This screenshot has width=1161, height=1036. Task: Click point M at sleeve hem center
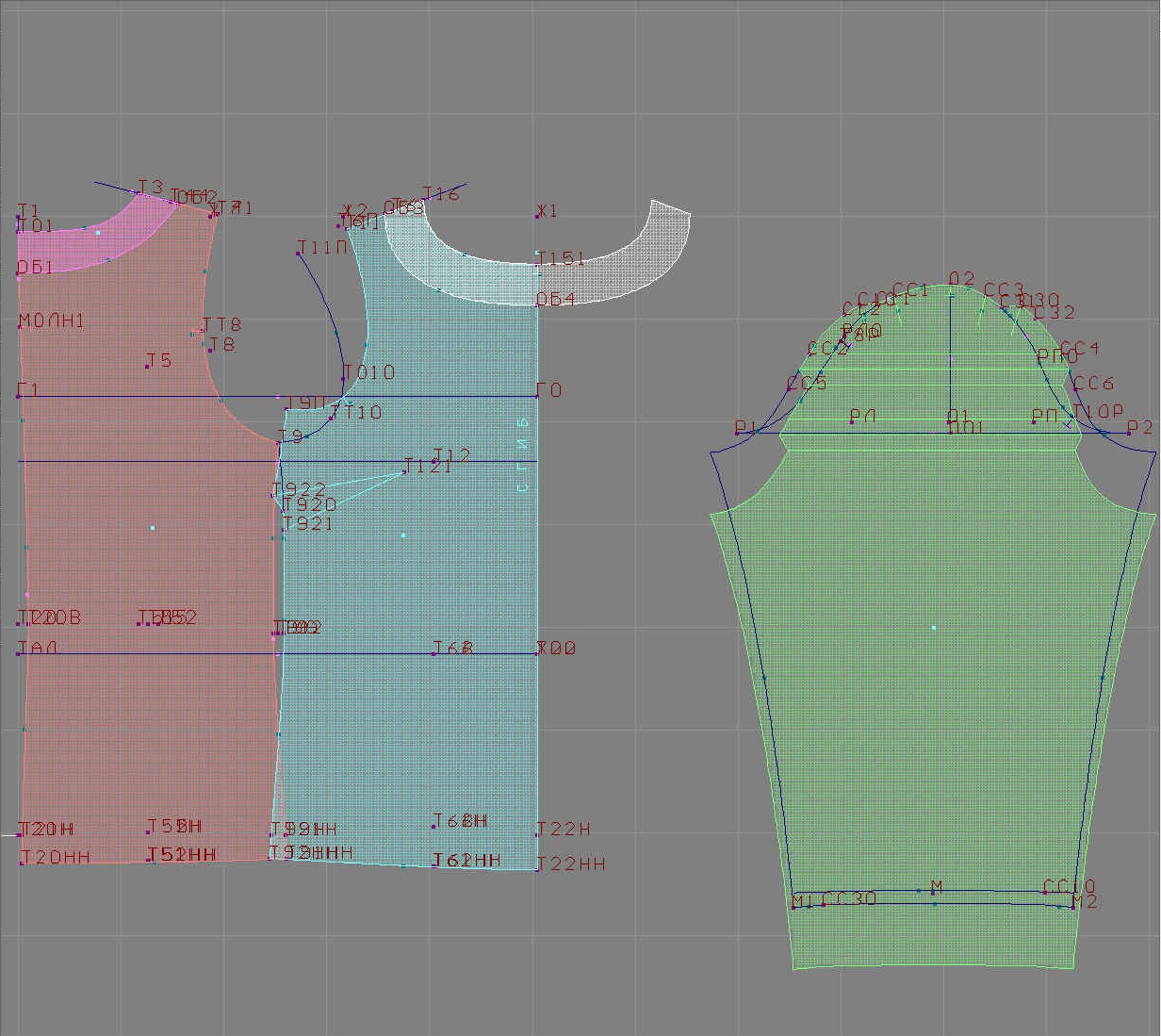(x=932, y=892)
